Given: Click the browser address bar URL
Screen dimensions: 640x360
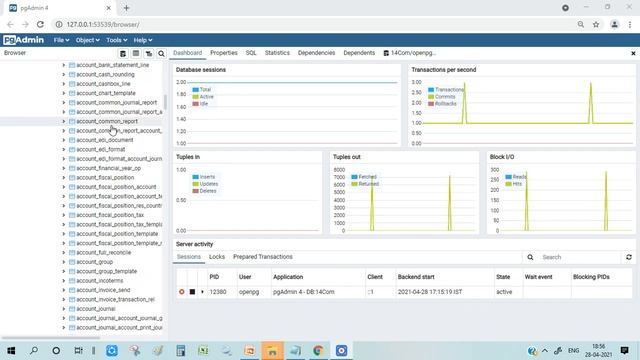Looking at the screenshot, I should tap(103, 24).
